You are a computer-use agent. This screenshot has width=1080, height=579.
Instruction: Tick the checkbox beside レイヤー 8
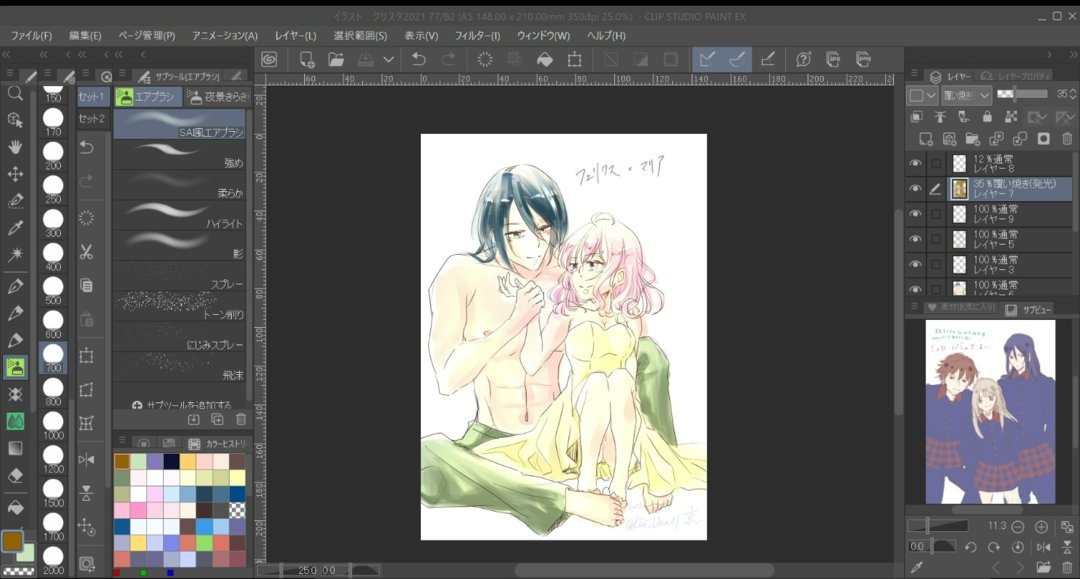[x=935, y=164]
